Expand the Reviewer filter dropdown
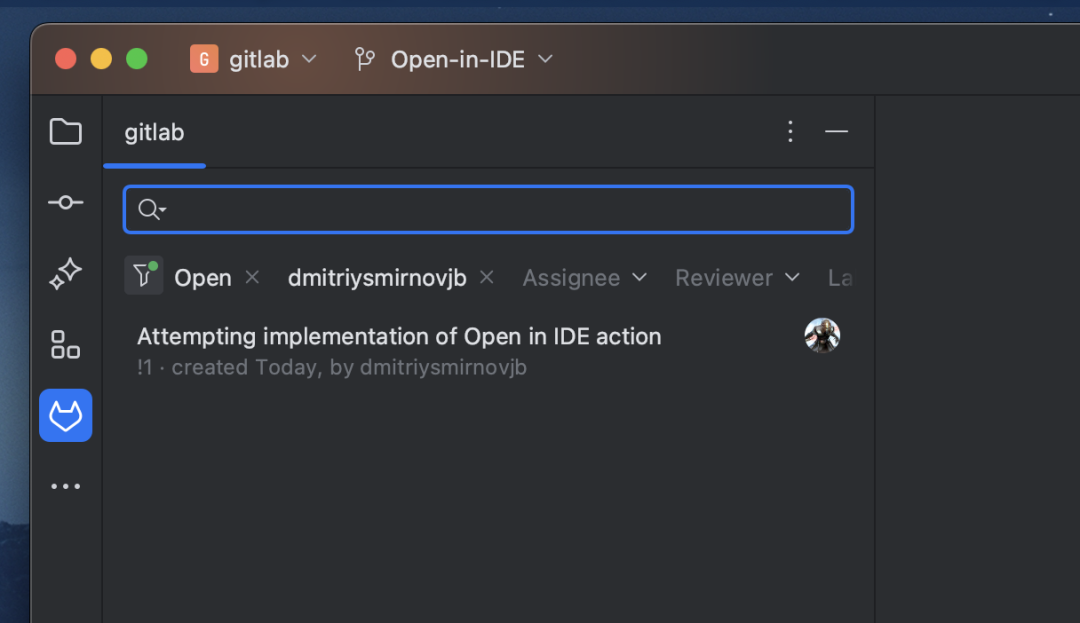Viewport: 1080px width, 623px height. [x=738, y=278]
